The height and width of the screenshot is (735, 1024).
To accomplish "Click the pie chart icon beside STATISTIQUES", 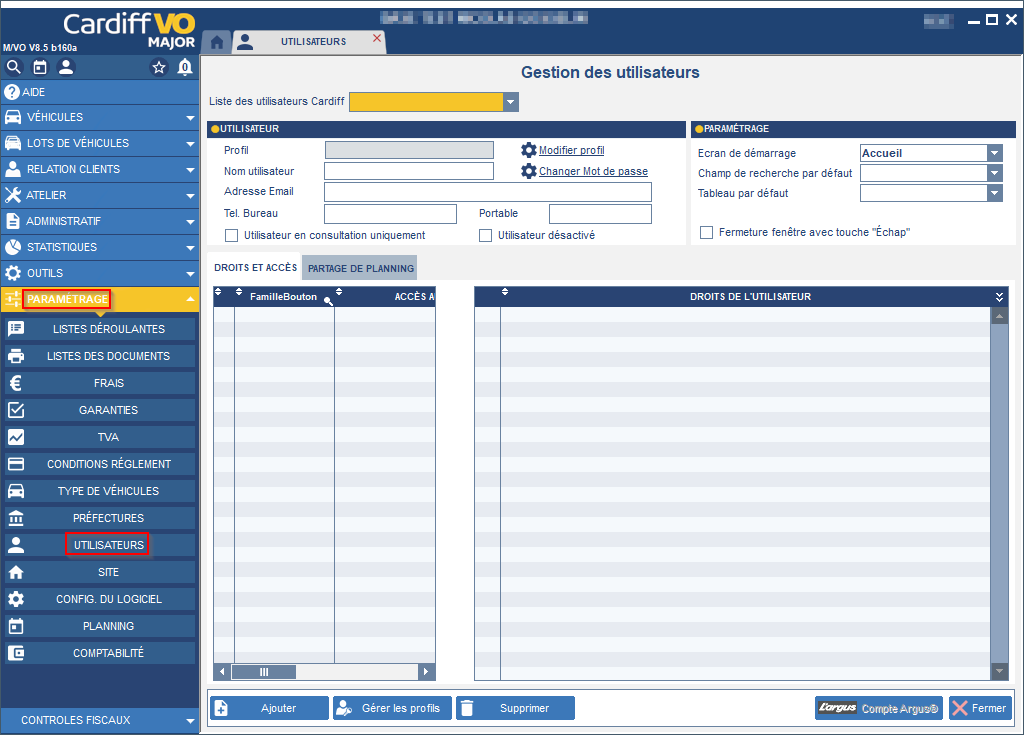I will click(x=12, y=247).
